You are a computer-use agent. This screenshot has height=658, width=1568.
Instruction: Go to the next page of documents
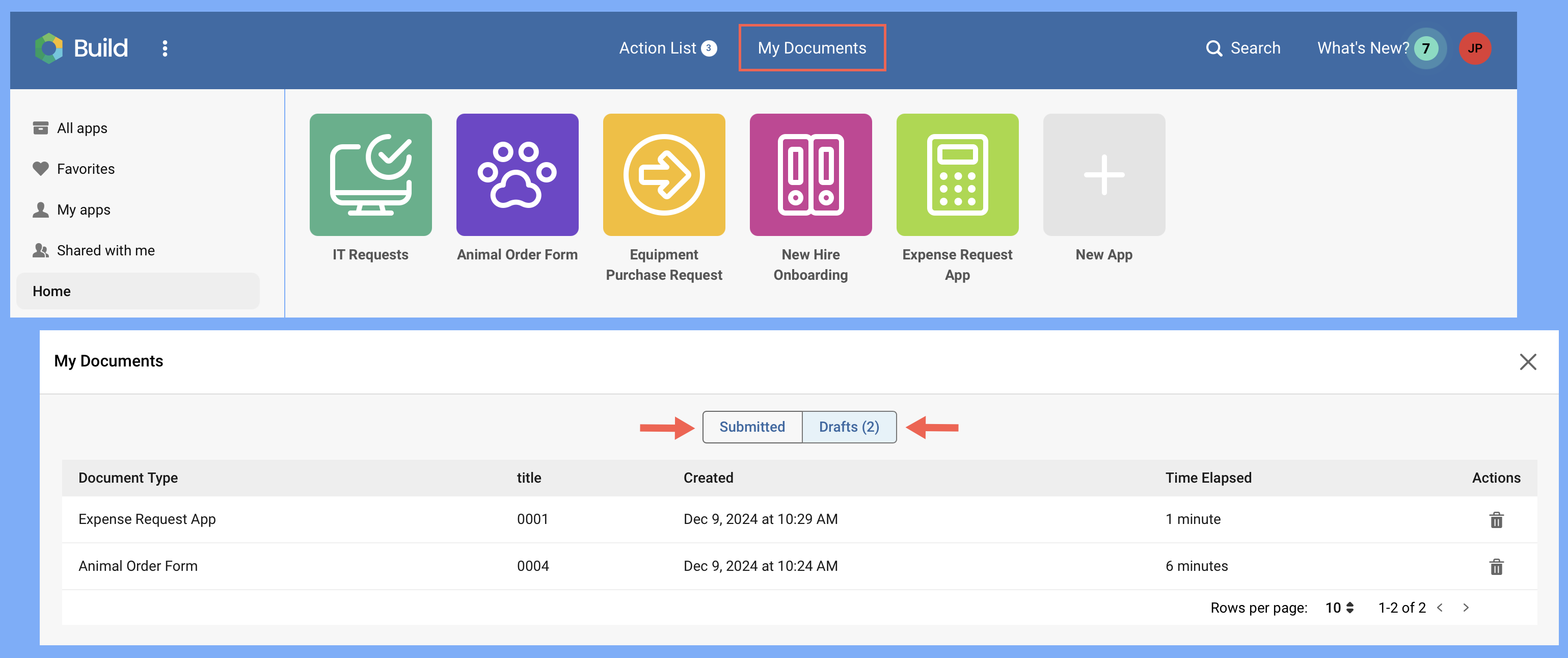pyautogui.click(x=1466, y=608)
